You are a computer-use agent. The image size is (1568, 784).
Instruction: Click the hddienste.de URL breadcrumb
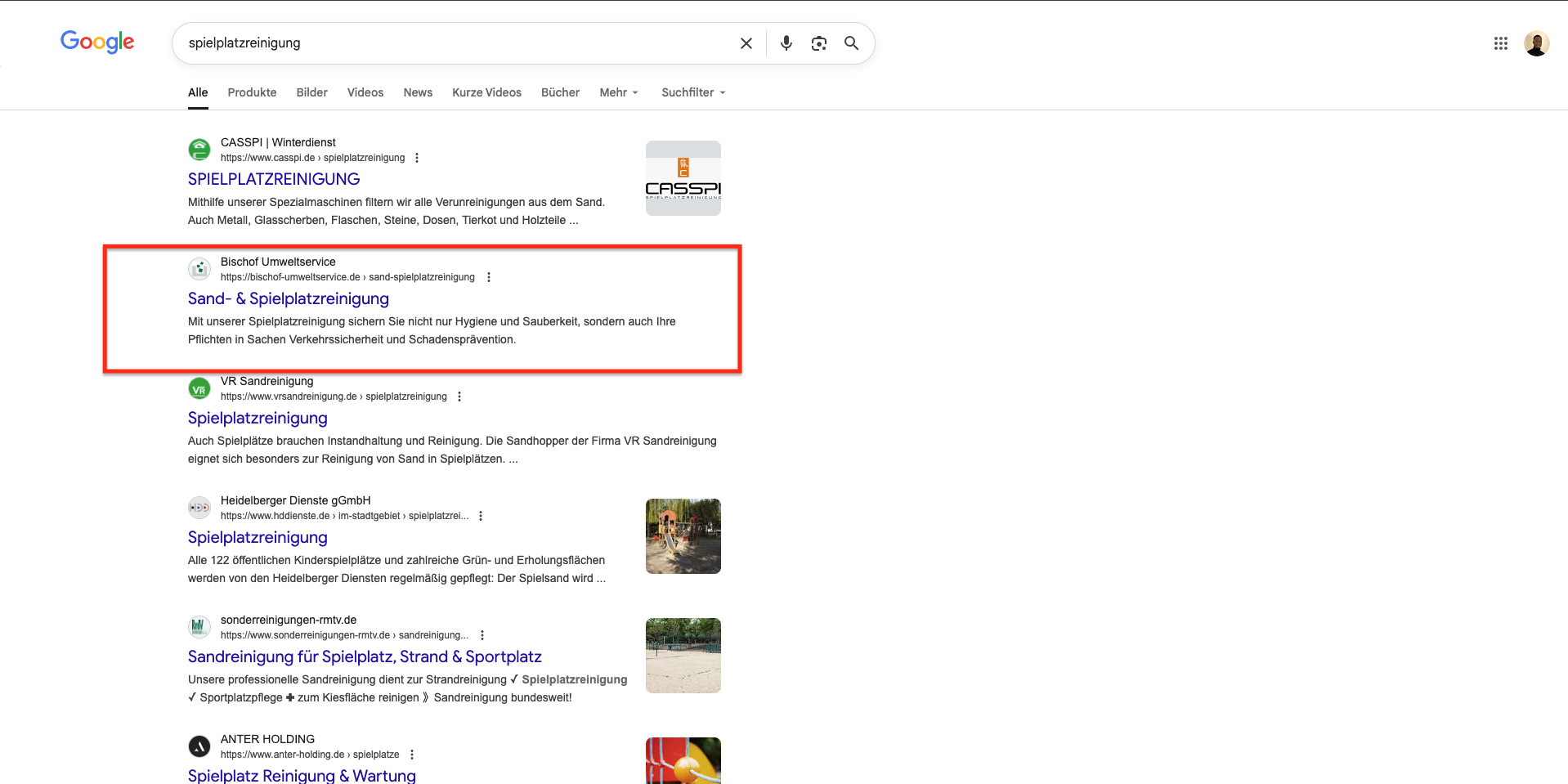pos(344,516)
